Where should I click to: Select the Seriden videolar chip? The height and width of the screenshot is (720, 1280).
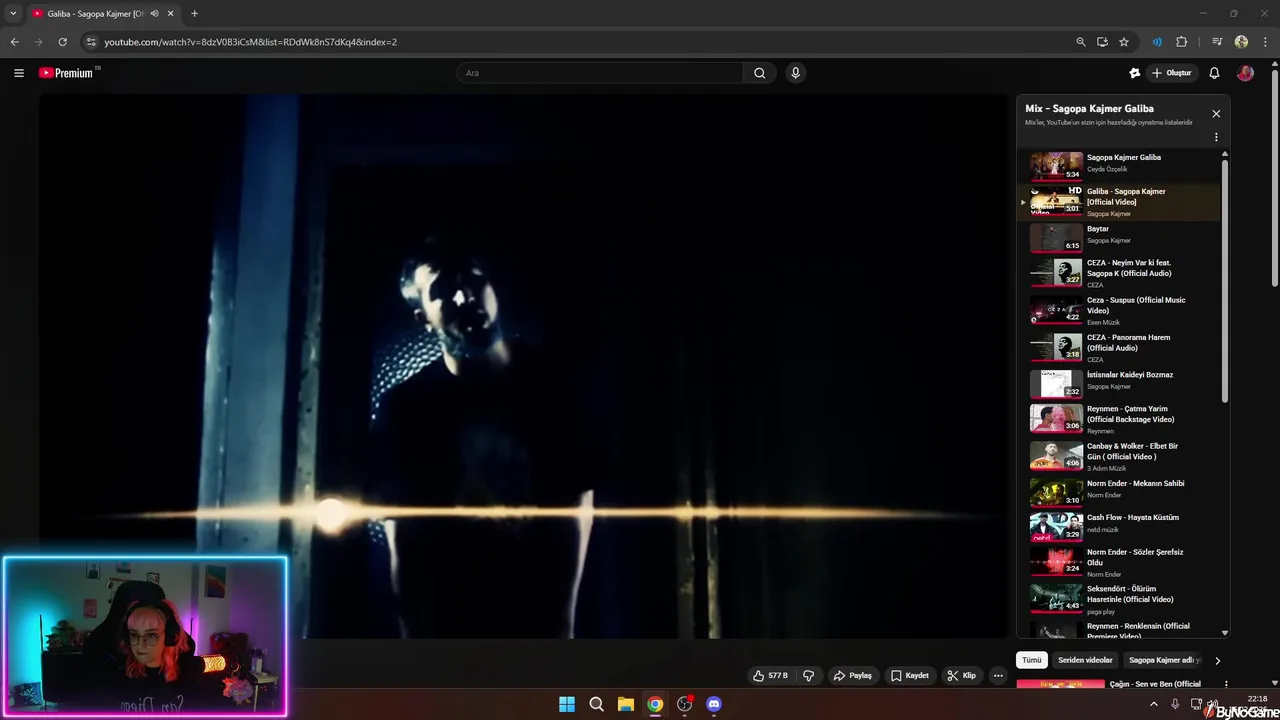pos(1085,660)
